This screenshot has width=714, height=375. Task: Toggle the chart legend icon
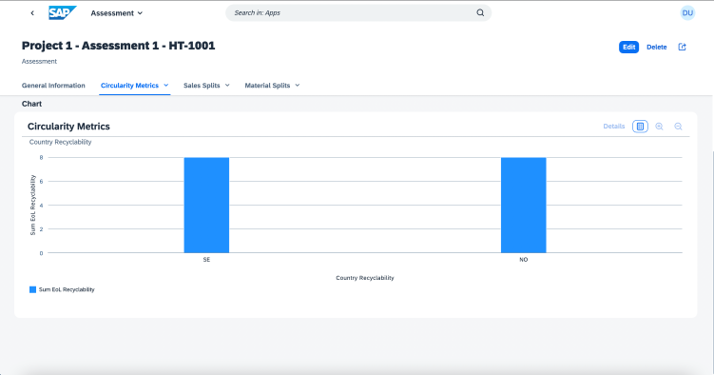[x=640, y=127]
